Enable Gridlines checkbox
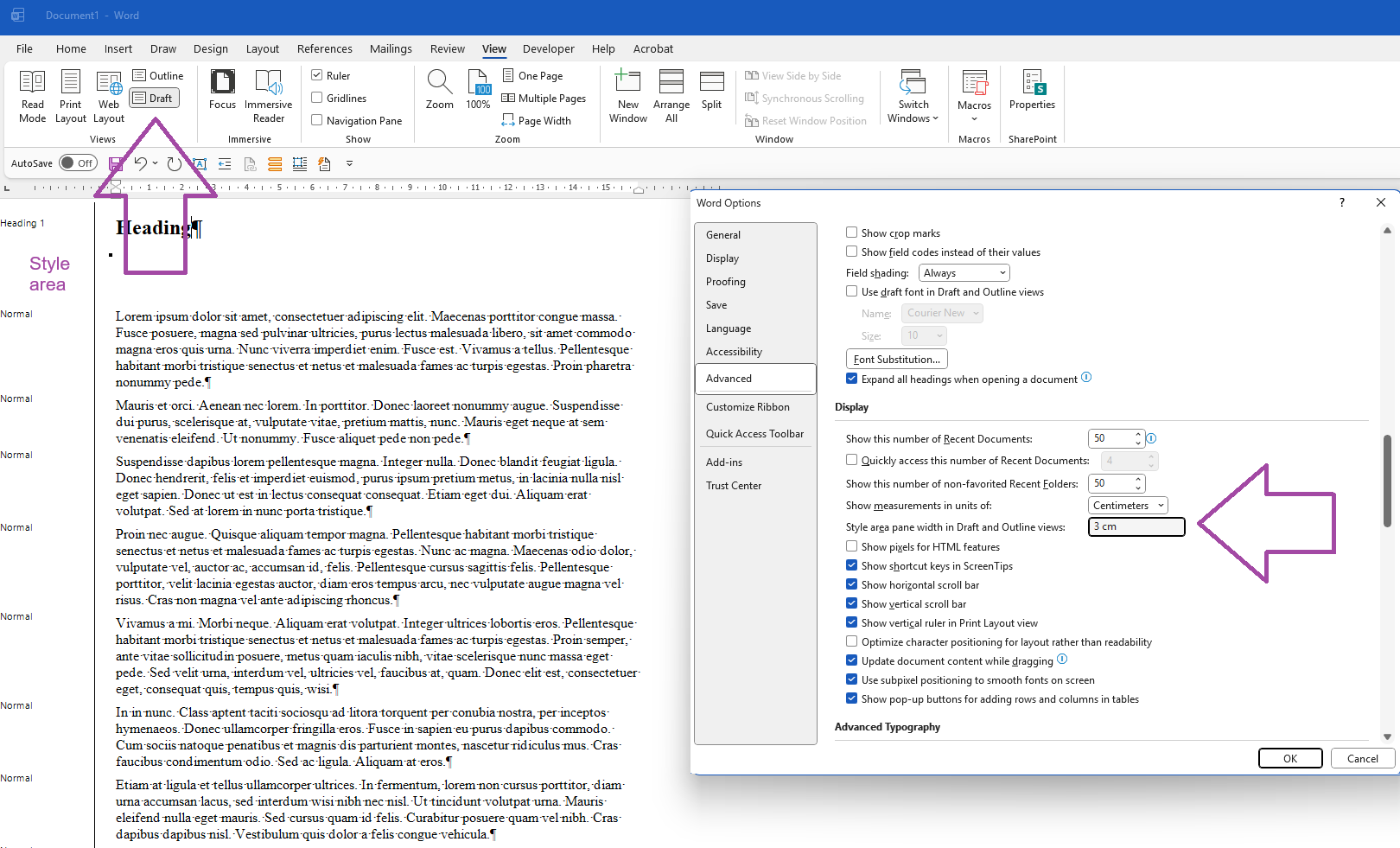Viewport: 1400px width, 848px height. pos(317,99)
